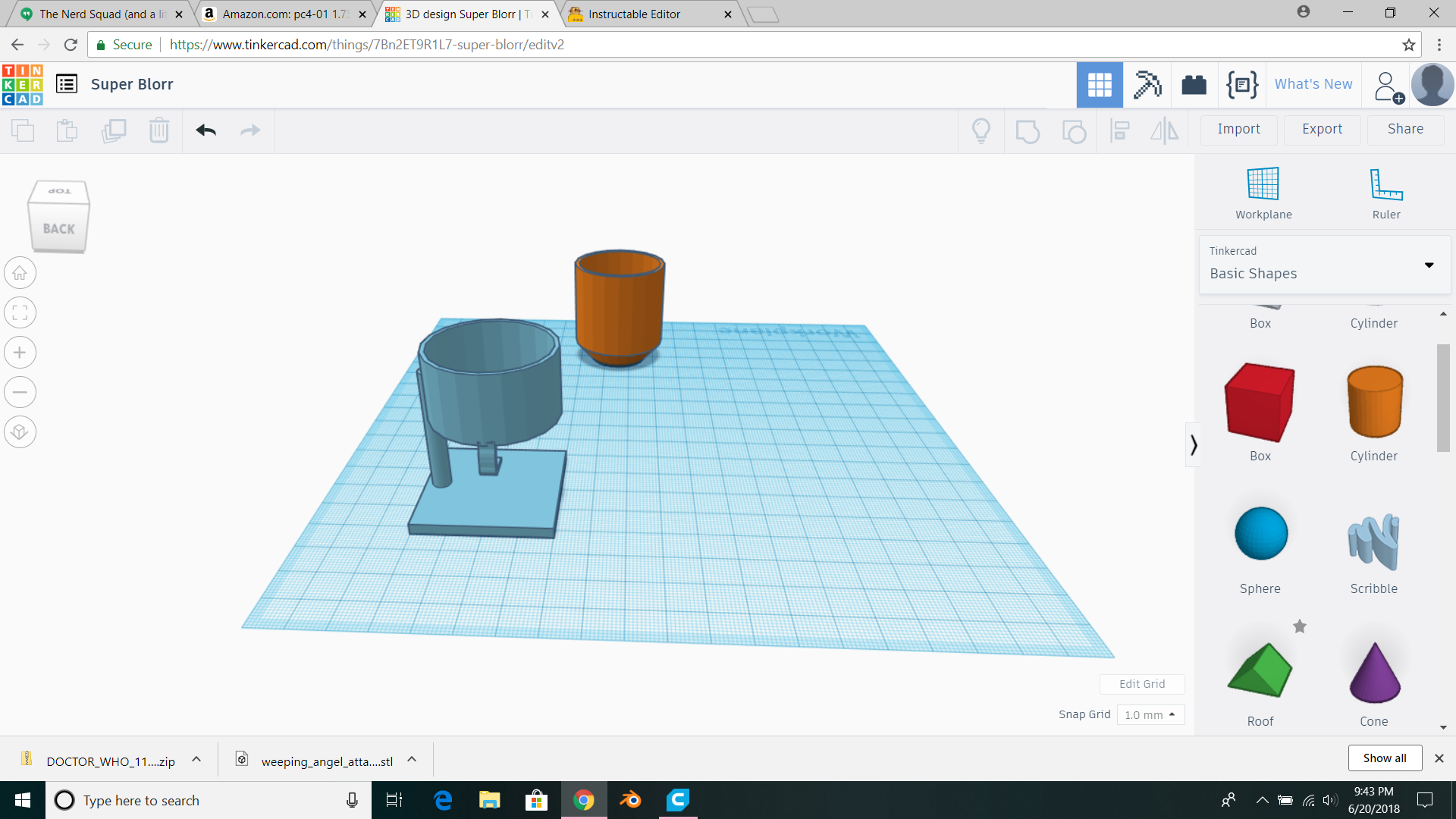This screenshot has height=819, width=1456.
Task: Click the shapes panel scrollbar
Action: [1442, 398]
